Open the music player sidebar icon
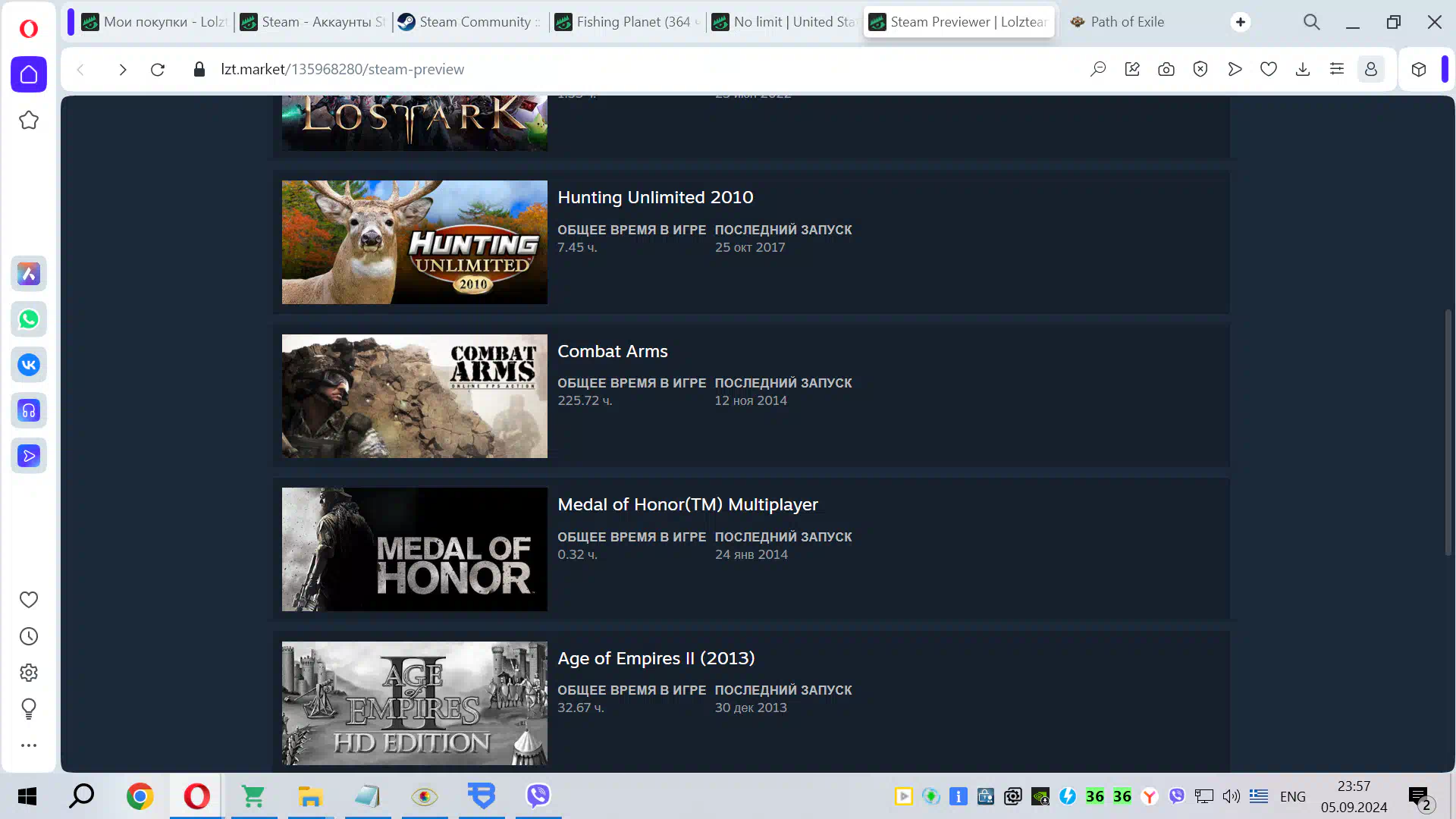1456x819 pixels. coord(29,410)
